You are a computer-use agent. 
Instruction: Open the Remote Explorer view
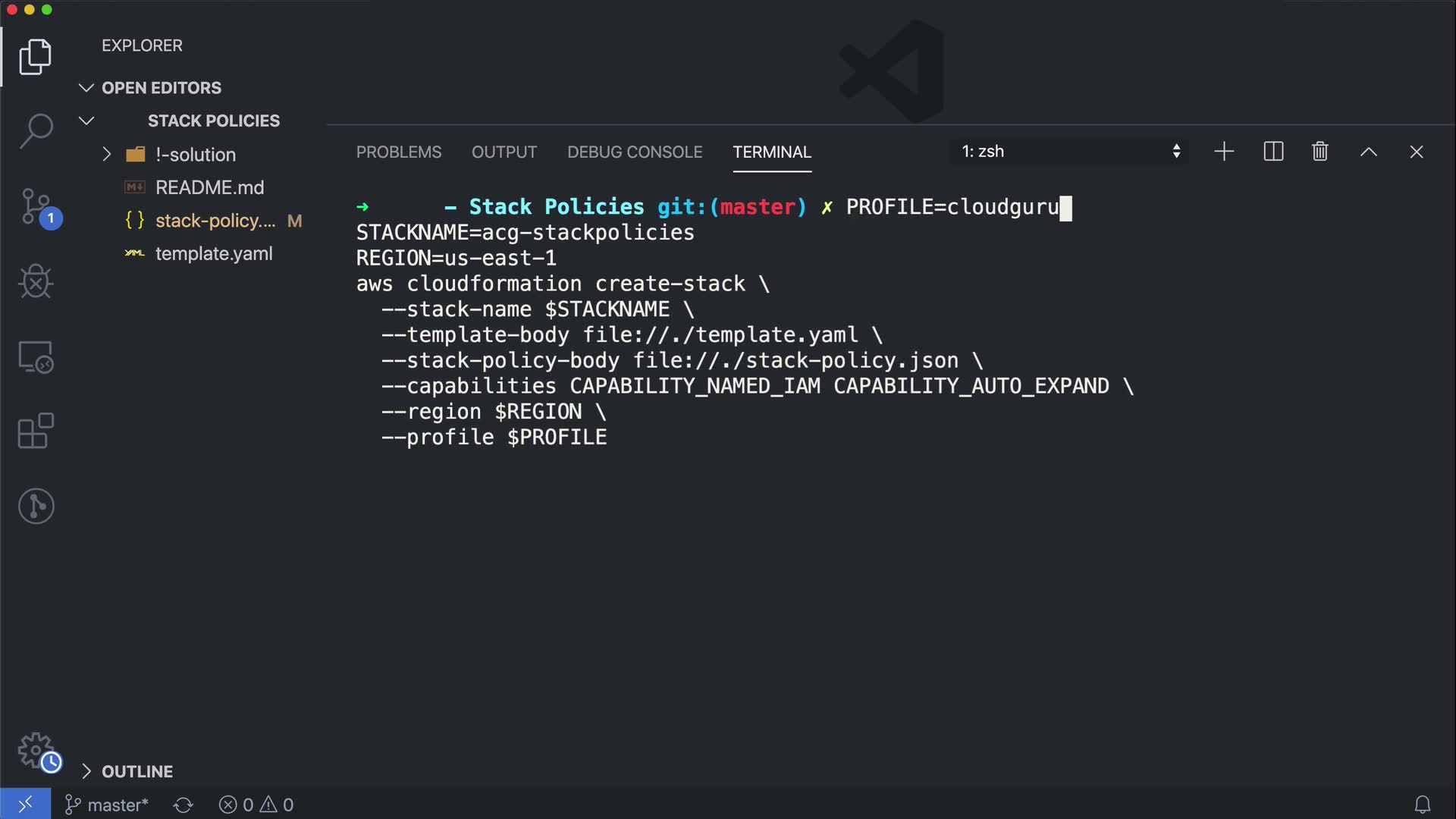35,356
